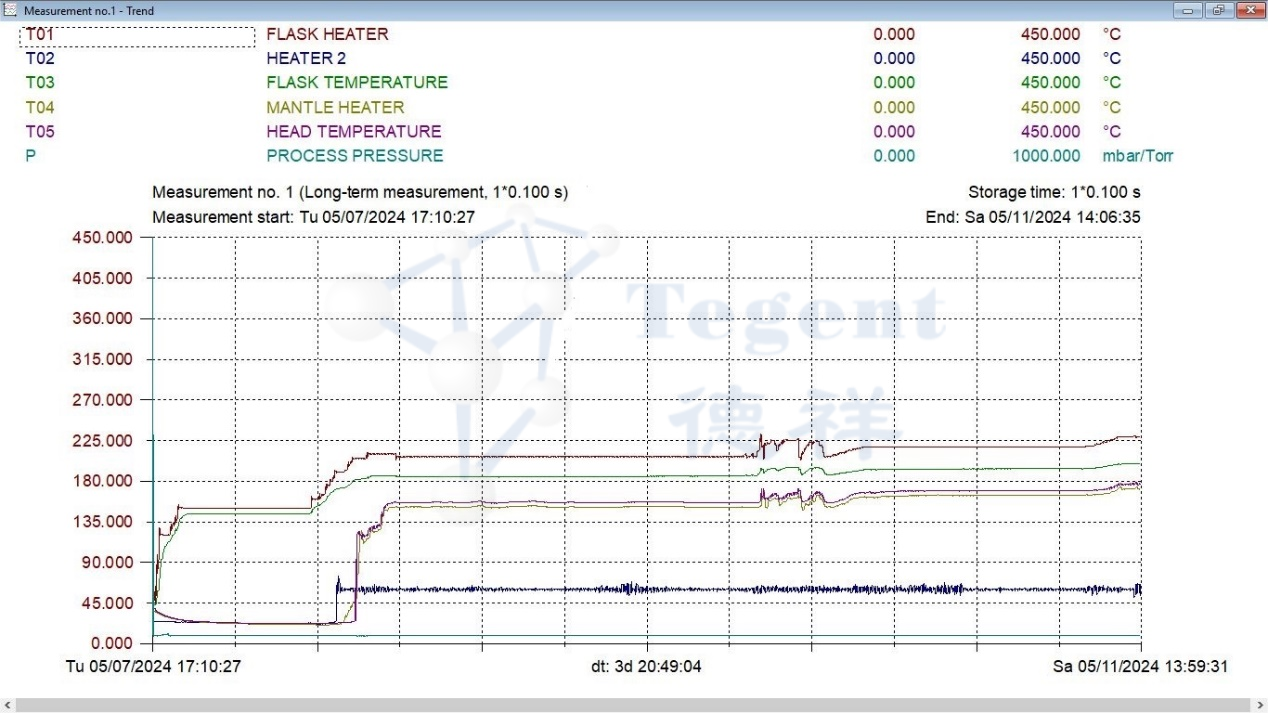Close the Measurement no.1 Trend window

[1249, 10]
